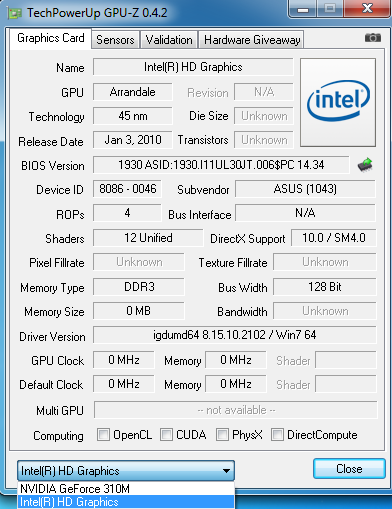Toggle the DirectCompute checkbox
The height and width of the screenshot is (509, 392).
[277, 434]
